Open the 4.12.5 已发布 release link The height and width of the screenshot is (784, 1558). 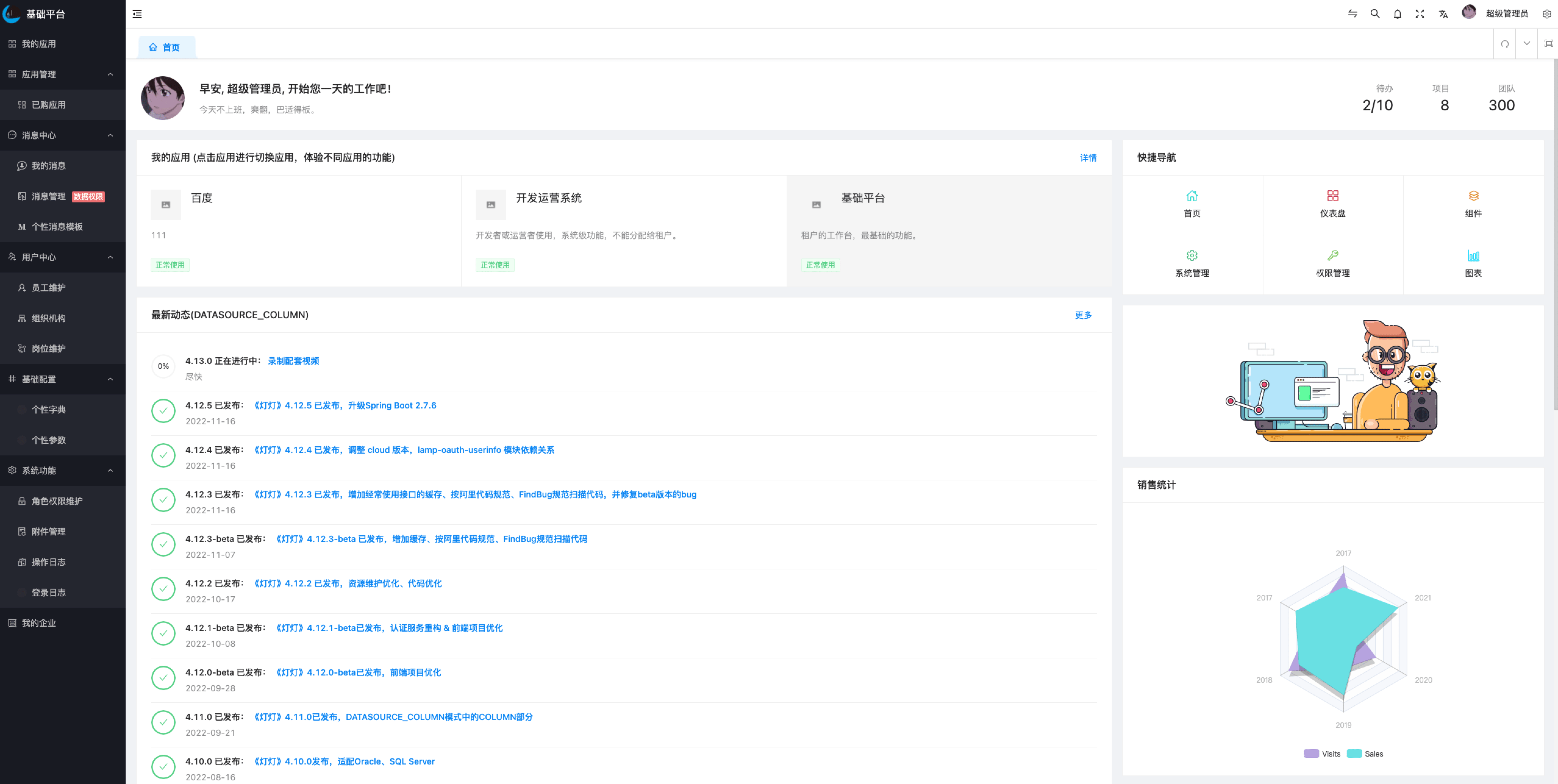[345, 406]
